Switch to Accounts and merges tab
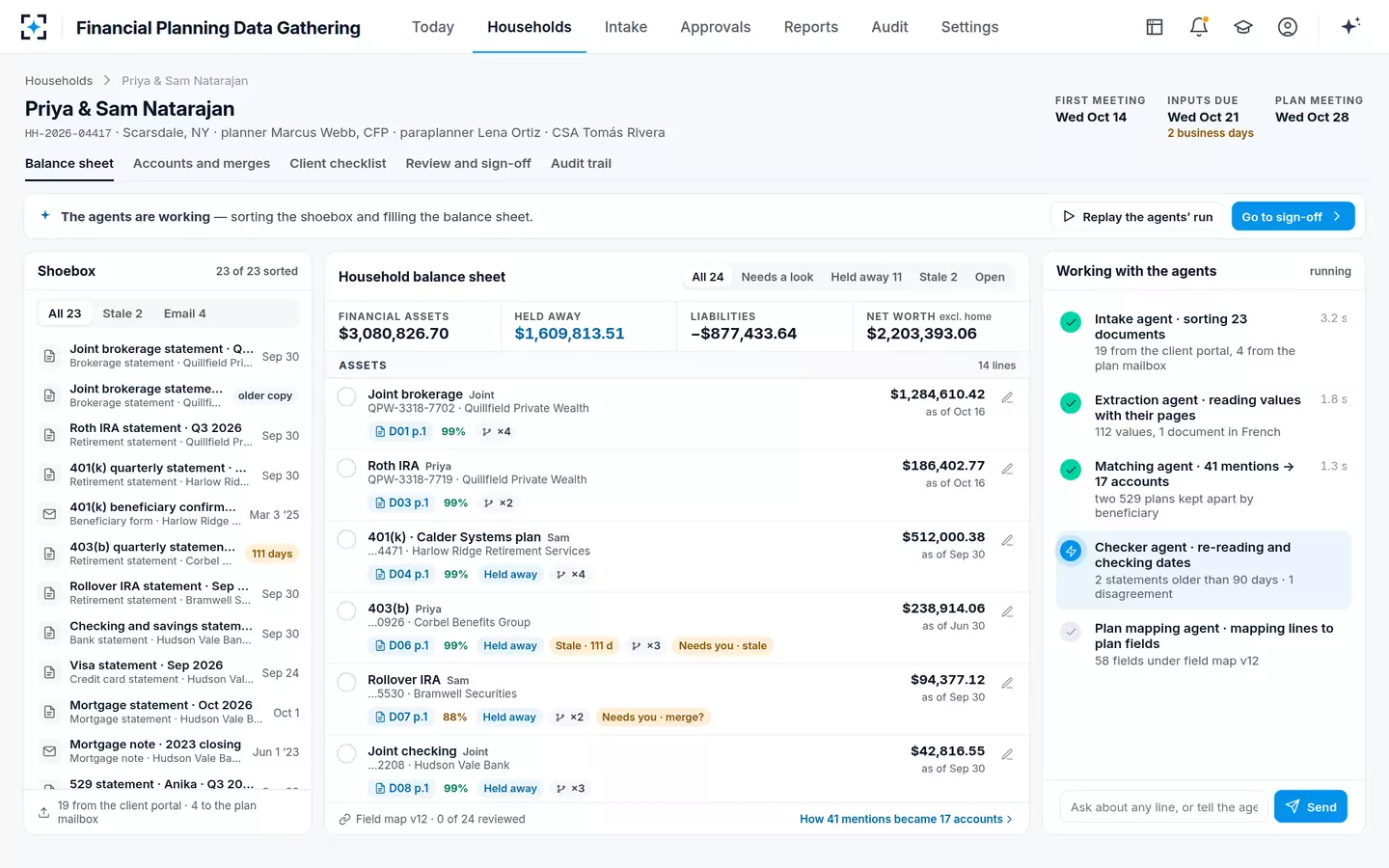The height and width of the screenshot is (868, 1389). point(202,164)
